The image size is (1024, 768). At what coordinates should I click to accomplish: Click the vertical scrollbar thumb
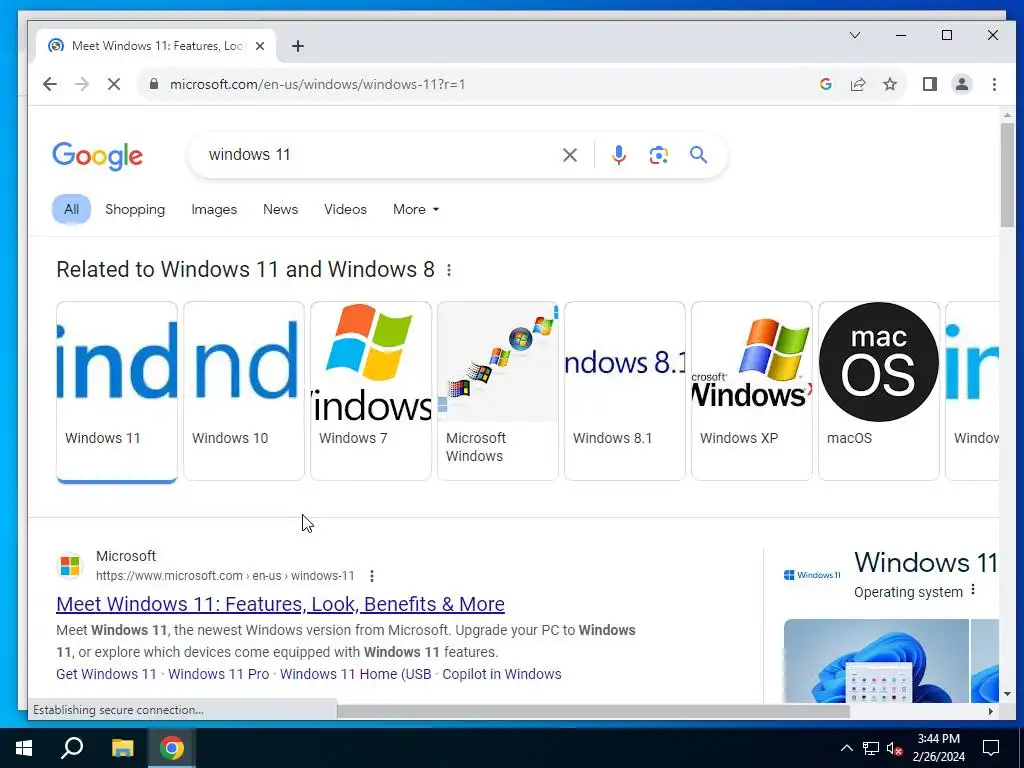[1006, 175]
